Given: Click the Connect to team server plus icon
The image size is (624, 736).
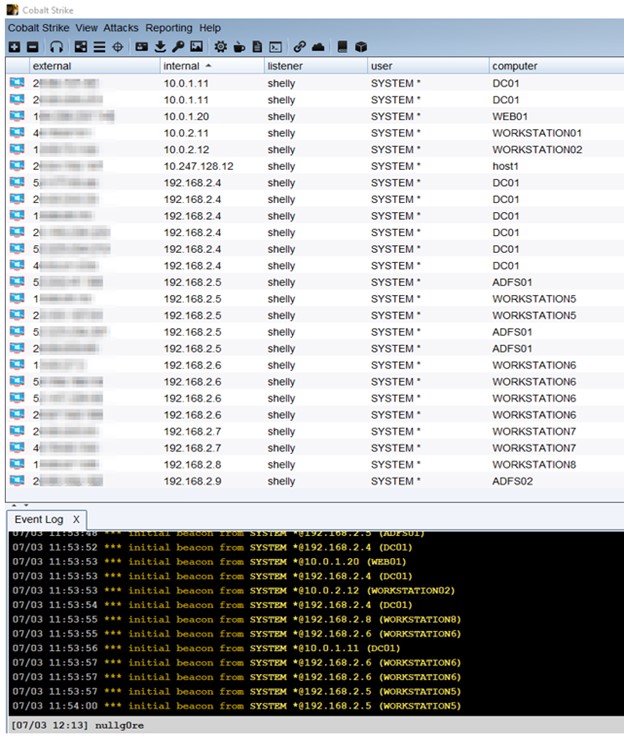Looking at the screenshot, I should tap(15, 47).
